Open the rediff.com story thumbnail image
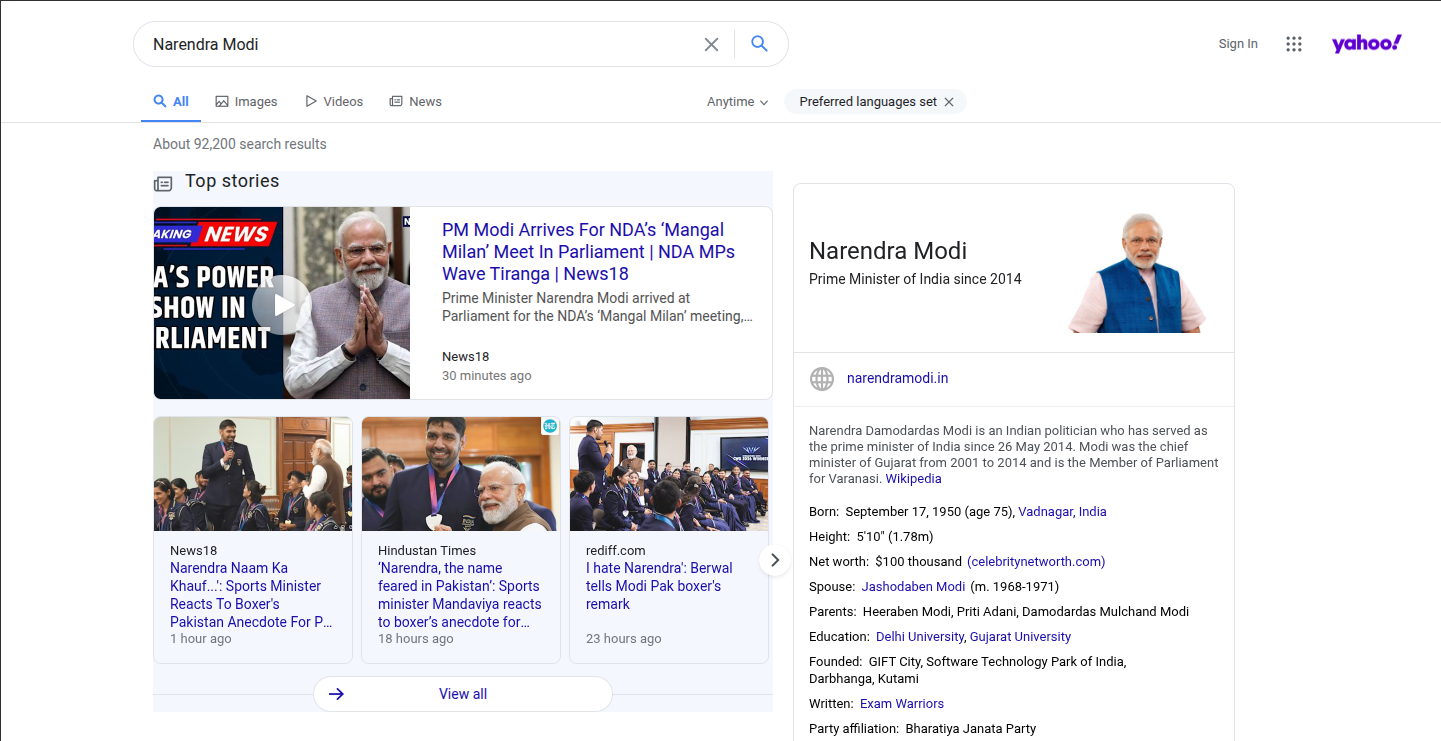This screenshot has height=741, width=1441. pos(669,474)
